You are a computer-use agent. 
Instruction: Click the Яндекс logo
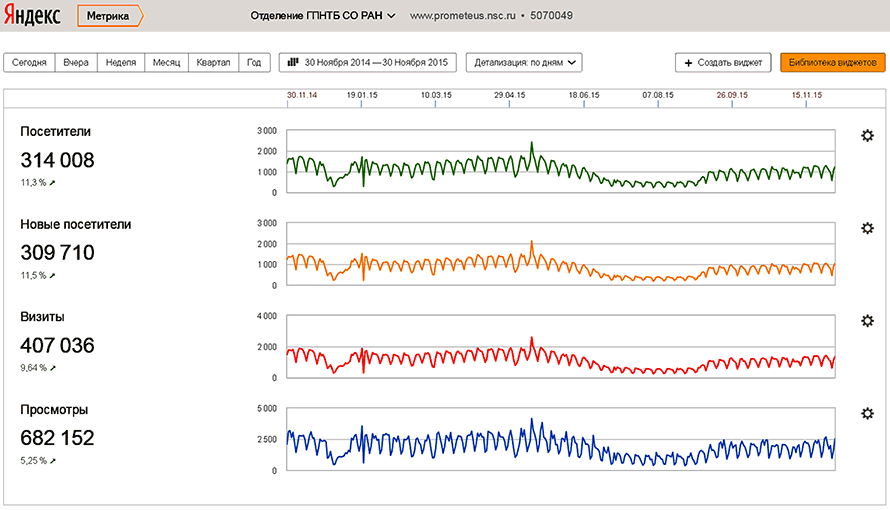(32, 15)
